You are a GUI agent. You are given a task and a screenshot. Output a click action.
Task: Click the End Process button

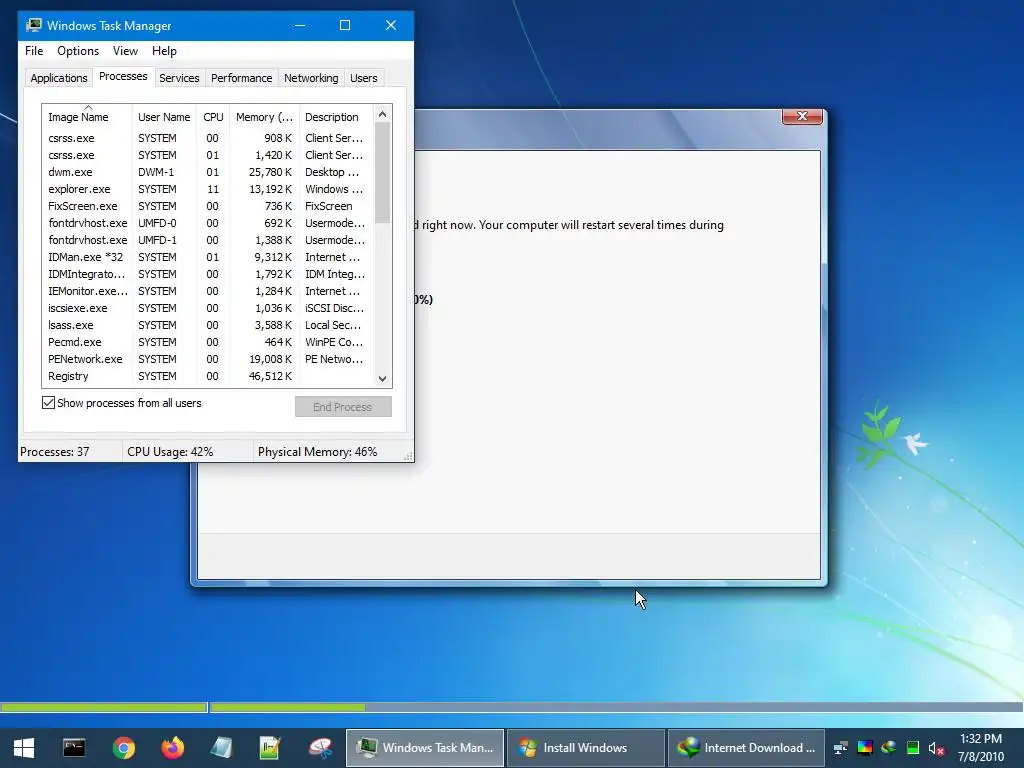click(343, 407)
